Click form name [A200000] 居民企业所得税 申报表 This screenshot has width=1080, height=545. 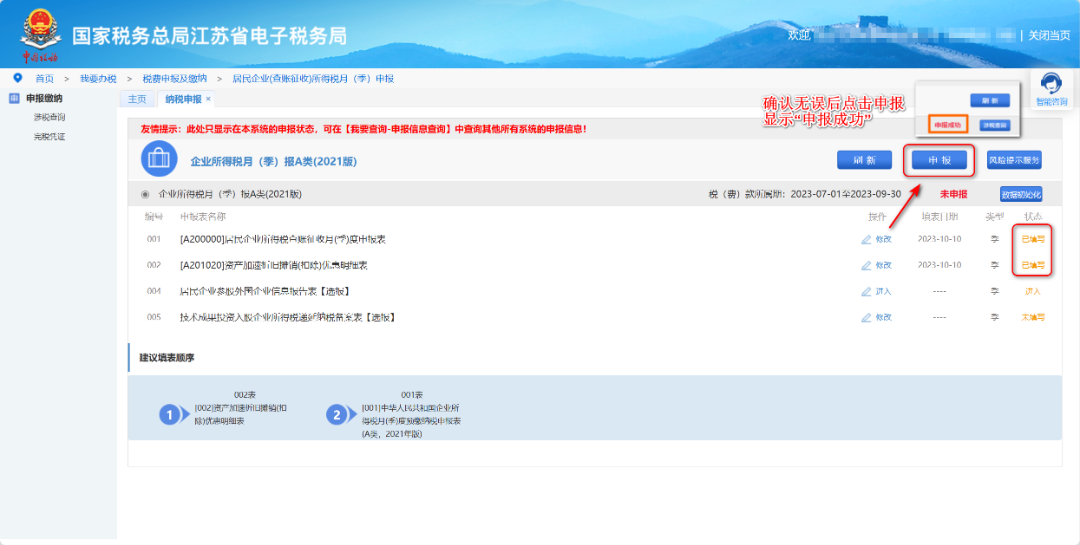coord(282,239)
